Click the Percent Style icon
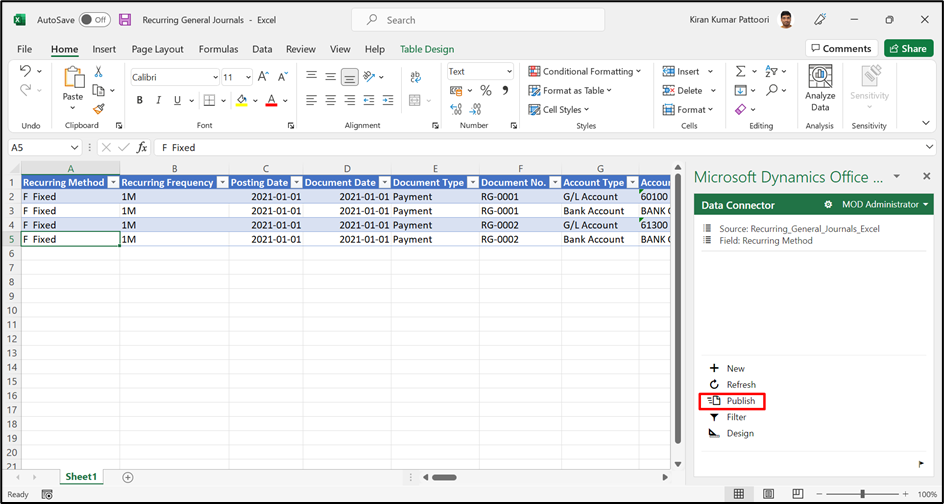944x504 pixels. tap(486, 91)
